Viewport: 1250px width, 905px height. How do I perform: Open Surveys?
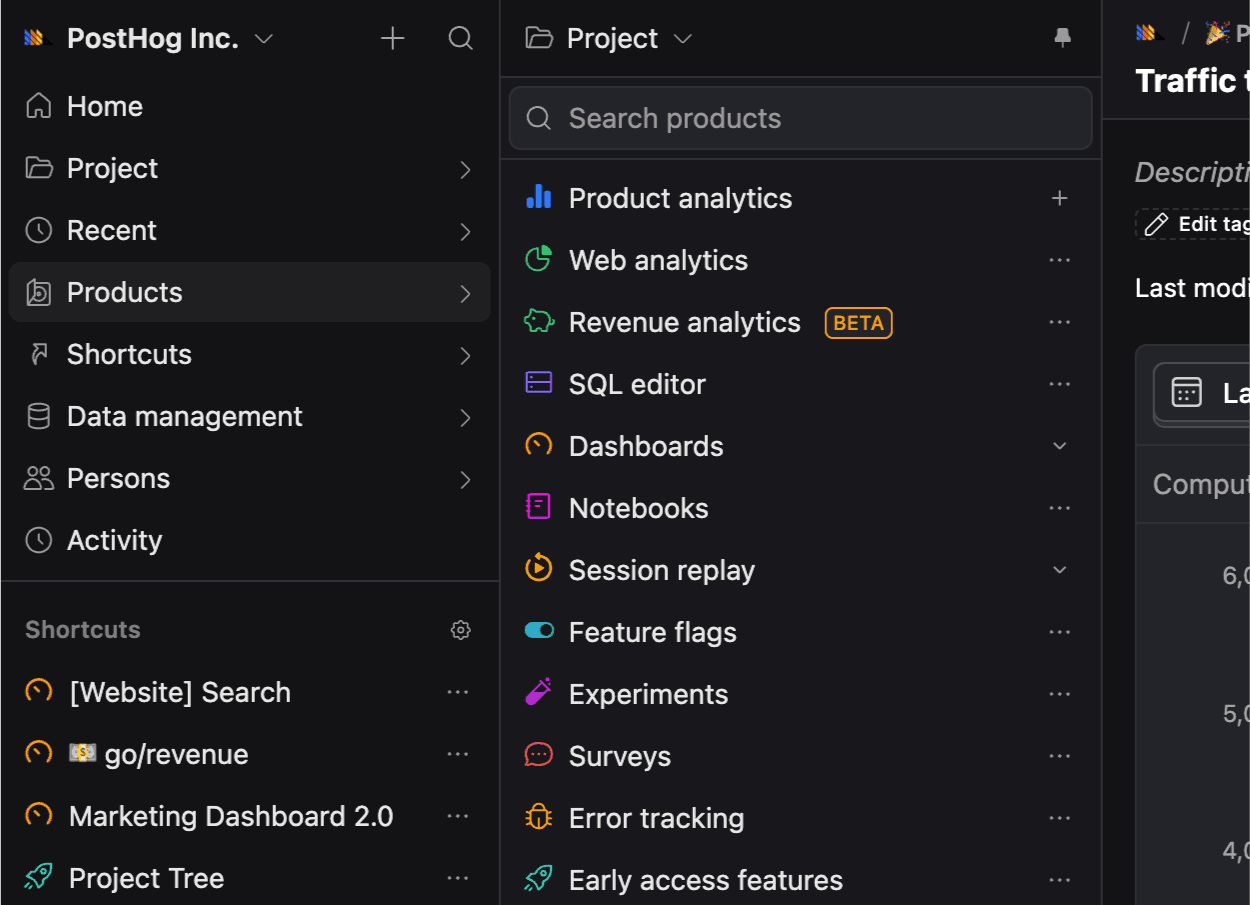[619, 756]
